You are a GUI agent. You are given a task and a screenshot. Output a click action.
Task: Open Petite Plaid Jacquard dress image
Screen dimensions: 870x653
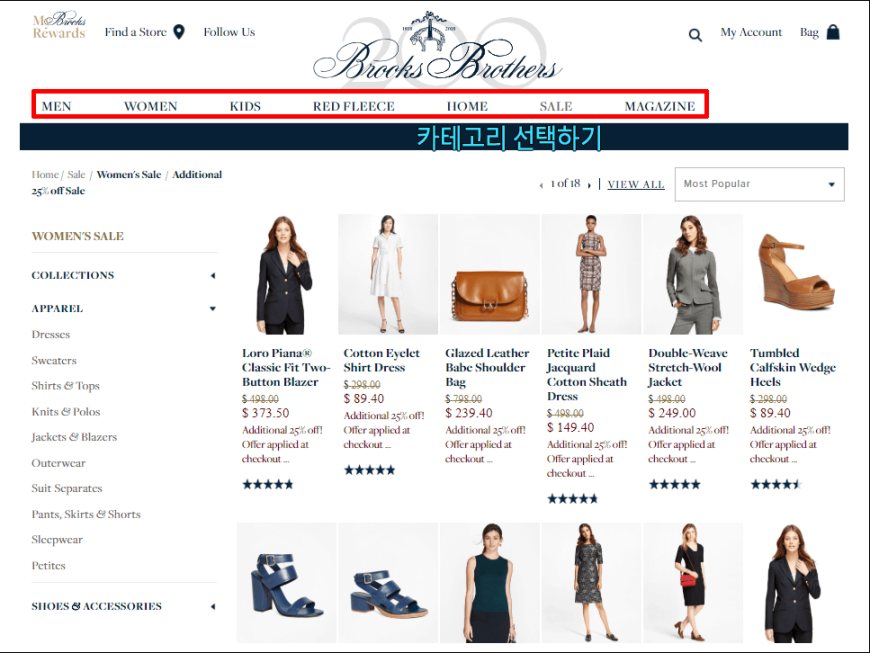(x=591, y=275)
